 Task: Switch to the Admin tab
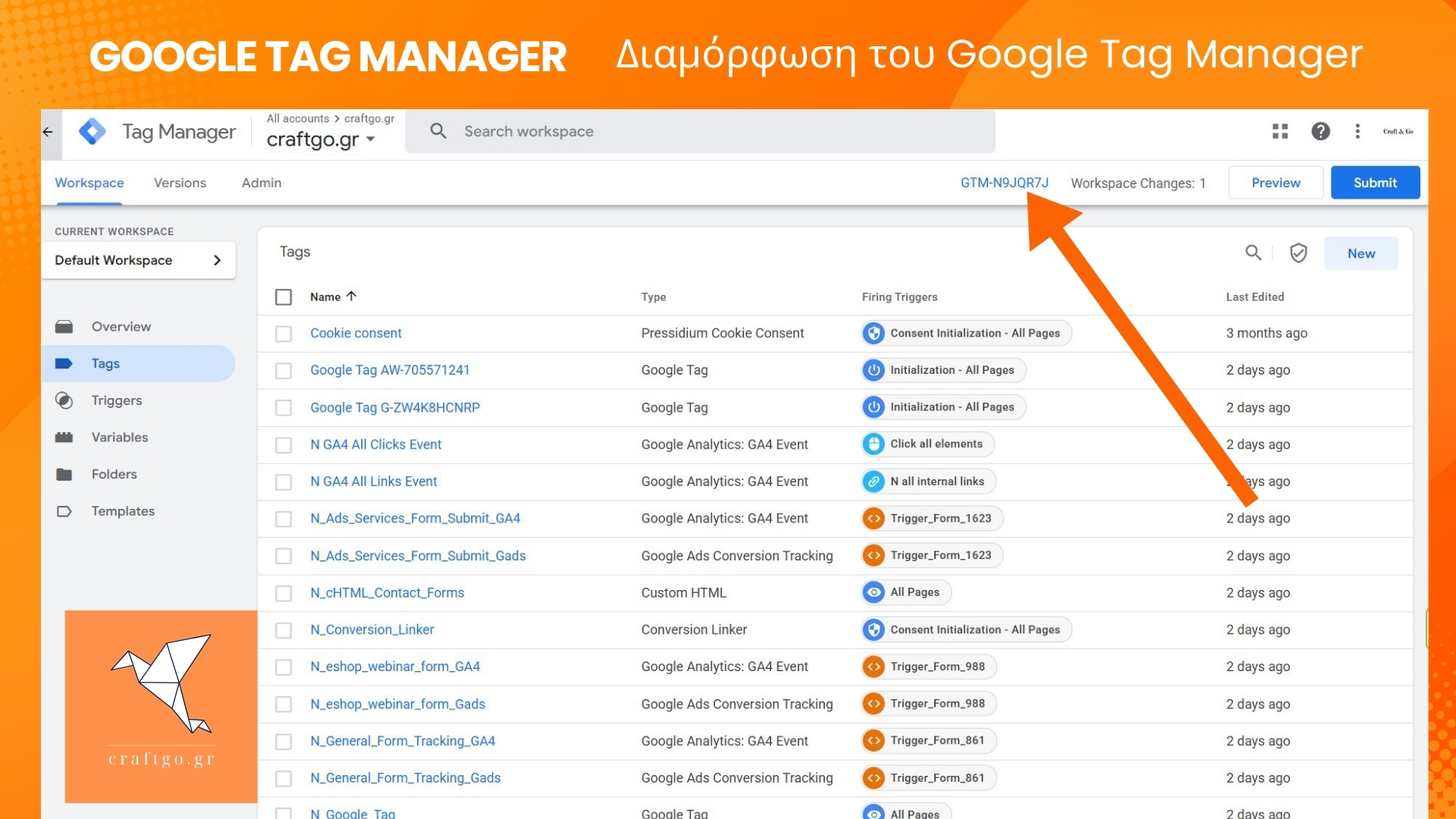(x=262, y=183)
